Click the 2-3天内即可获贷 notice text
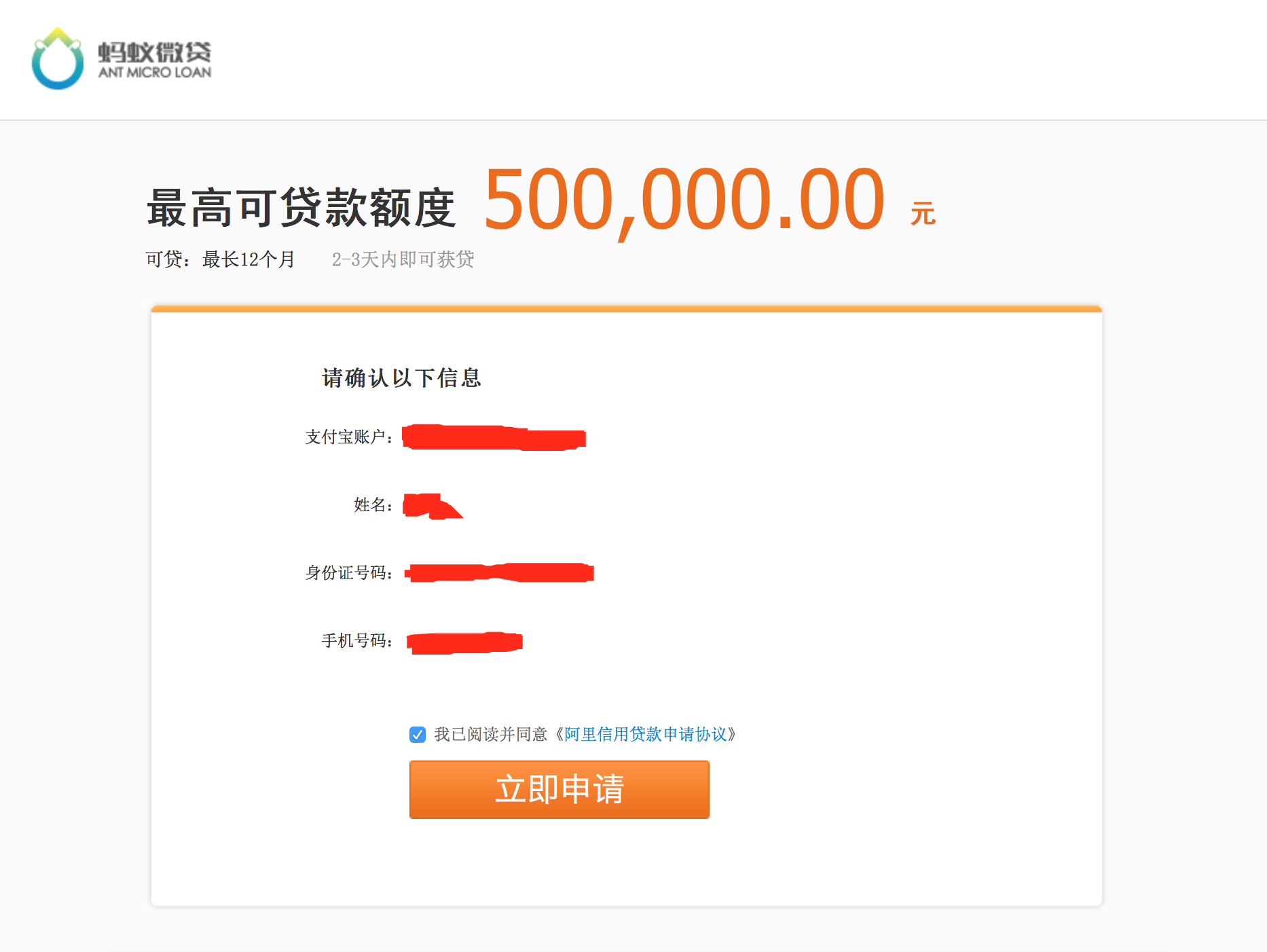 [x=403, y=259]
